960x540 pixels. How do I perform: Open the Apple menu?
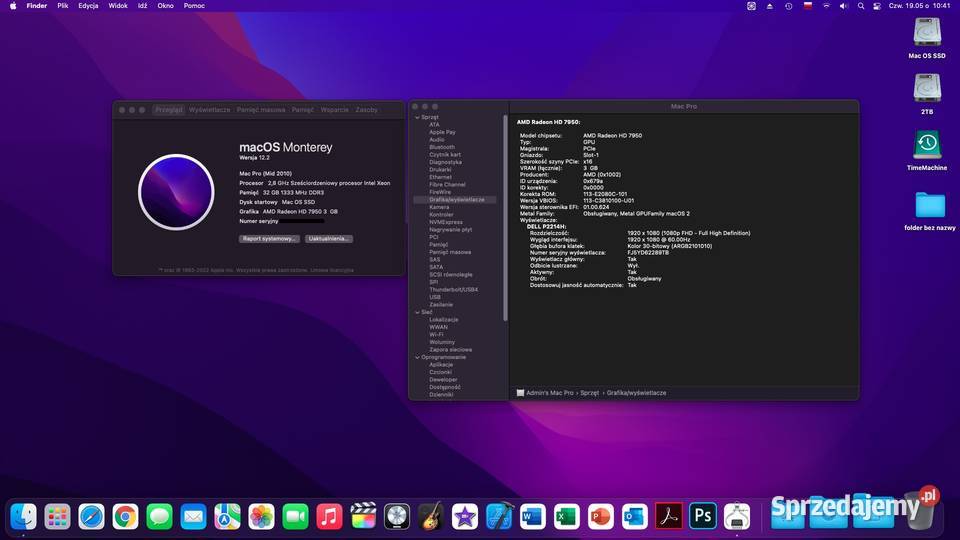(13, 6)
